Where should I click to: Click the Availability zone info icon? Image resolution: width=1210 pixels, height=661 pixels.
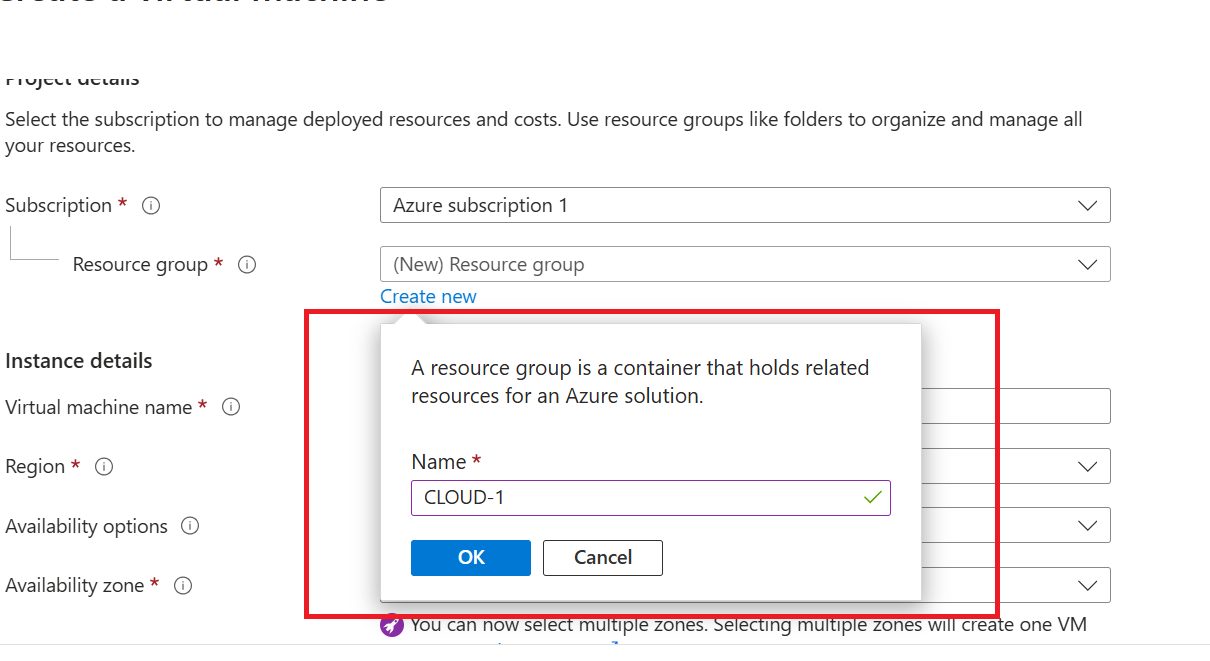(183, 586)
